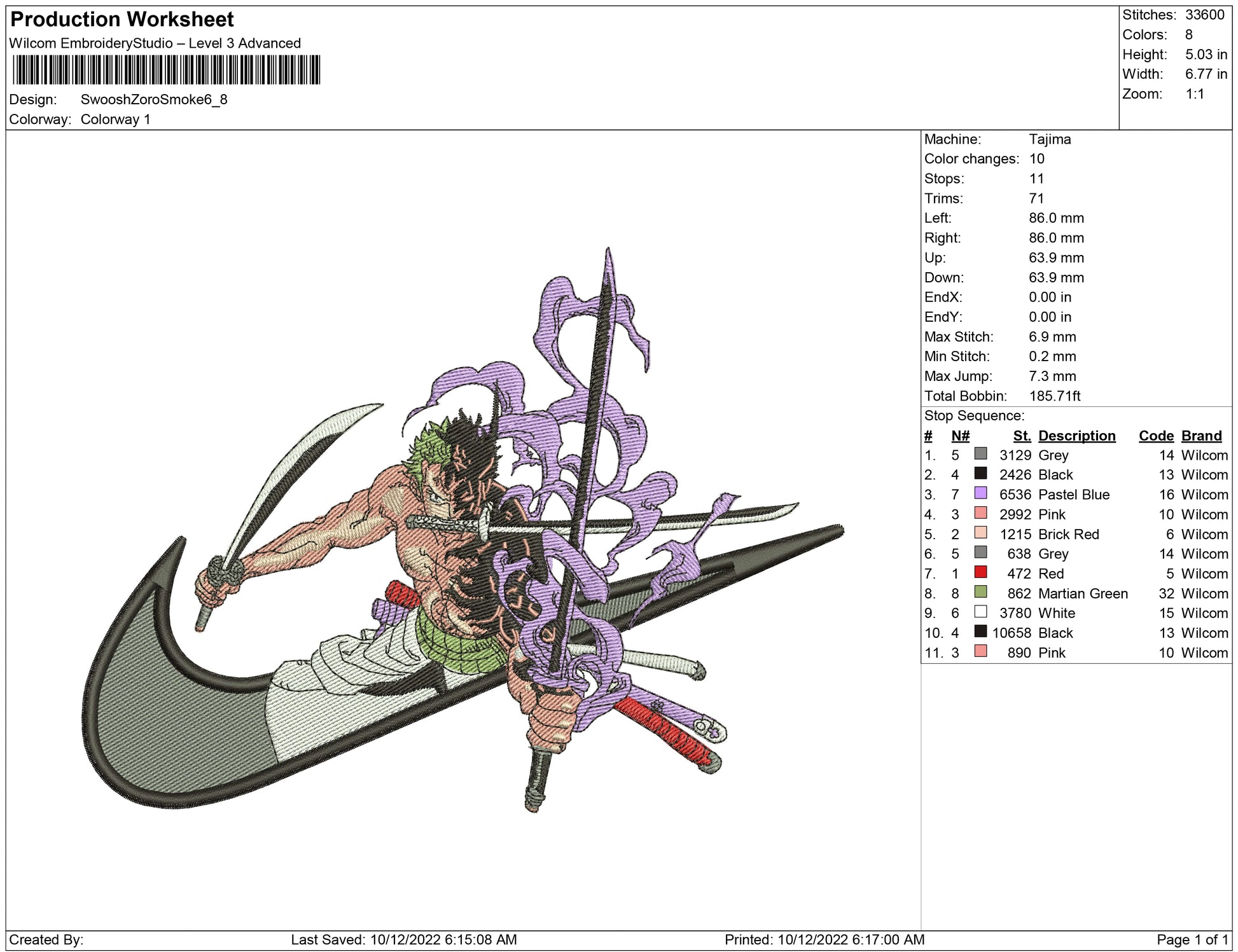
Task: Click the design name SwooshZoroSmoke6_8
Action: [154, 100]
